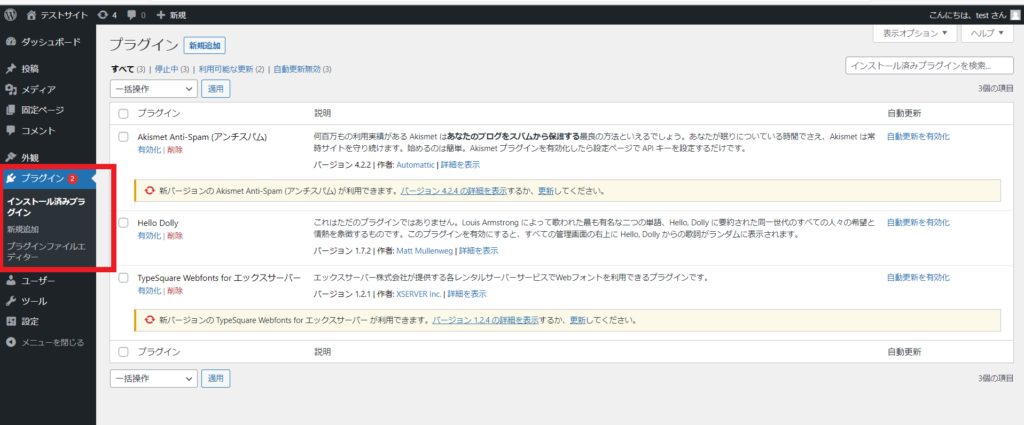
Task: Expand the ヘルプ help panel
Action: [x=987, y=33]
